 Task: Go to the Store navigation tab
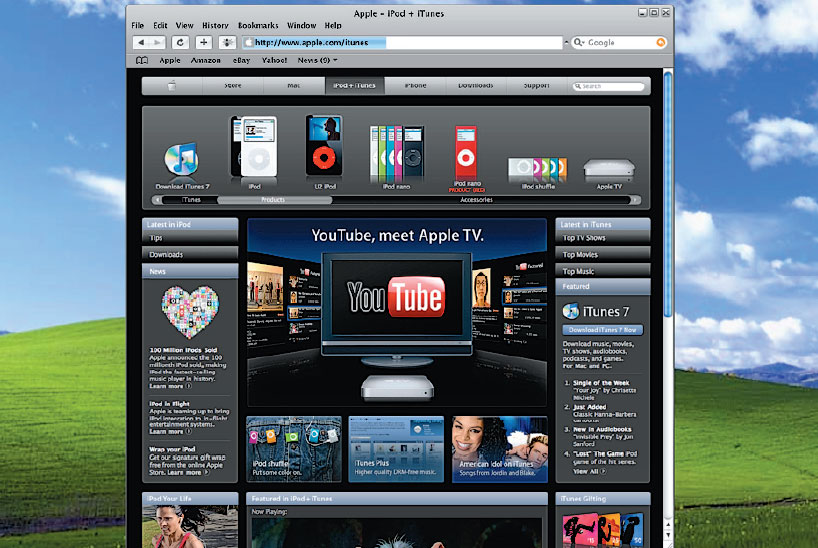click(x=233, y=85)
